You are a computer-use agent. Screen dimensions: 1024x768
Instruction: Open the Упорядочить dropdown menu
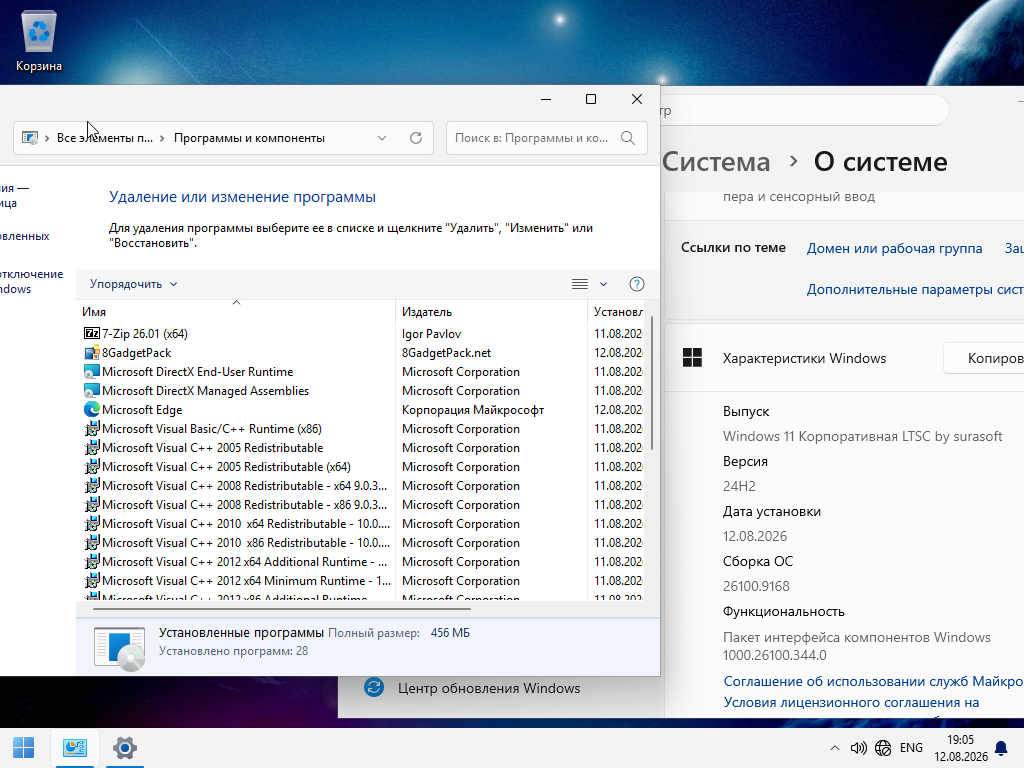133,284
